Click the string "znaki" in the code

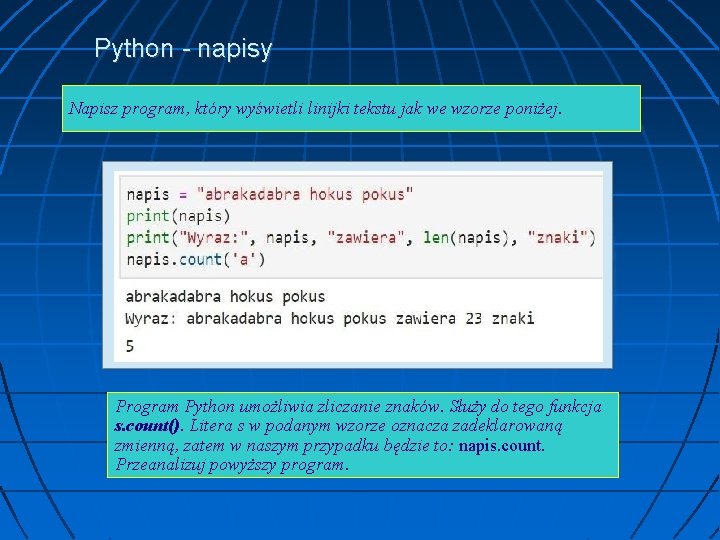557,238
